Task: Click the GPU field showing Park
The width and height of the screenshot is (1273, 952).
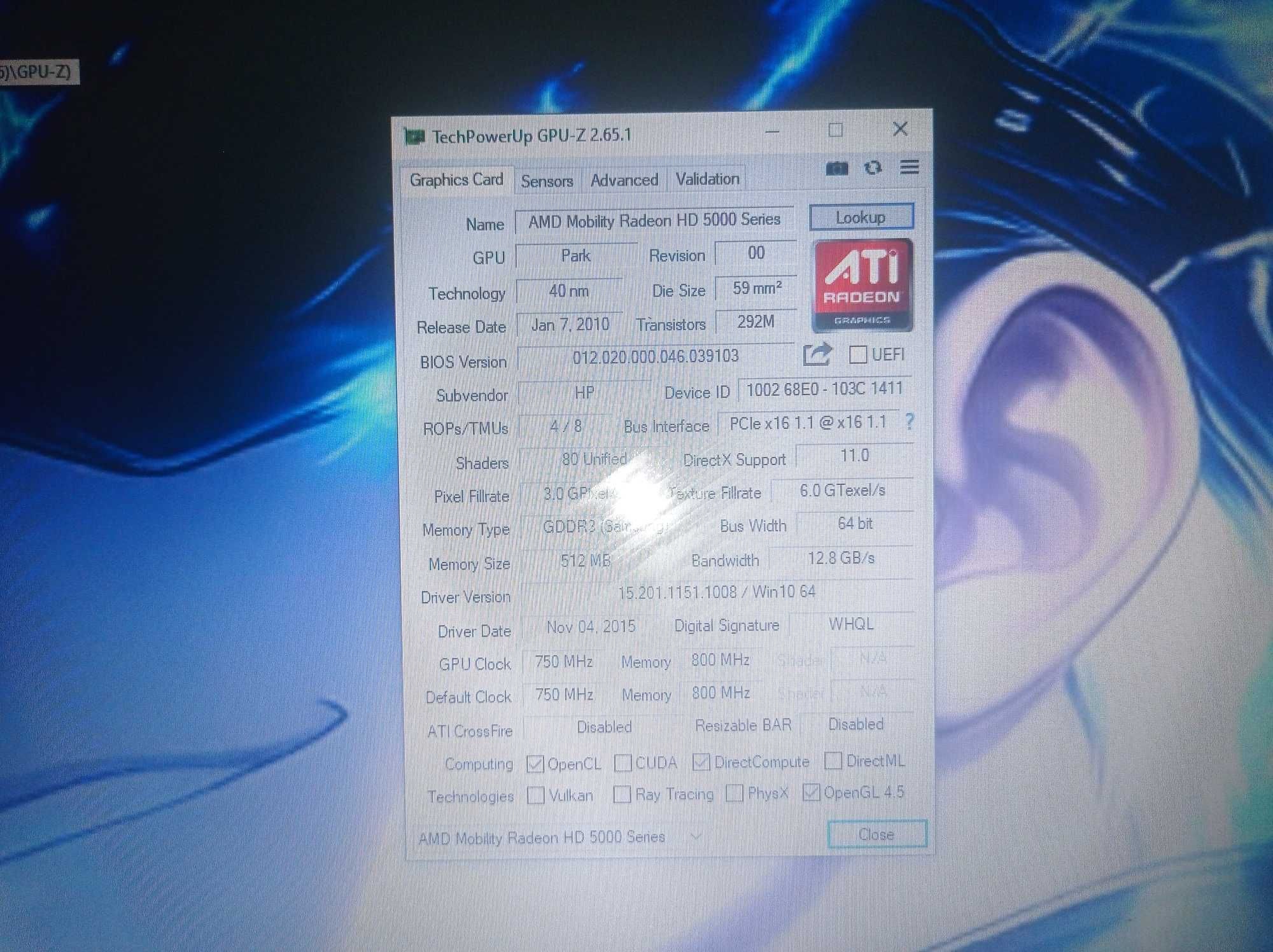Action: pos(576,256)
